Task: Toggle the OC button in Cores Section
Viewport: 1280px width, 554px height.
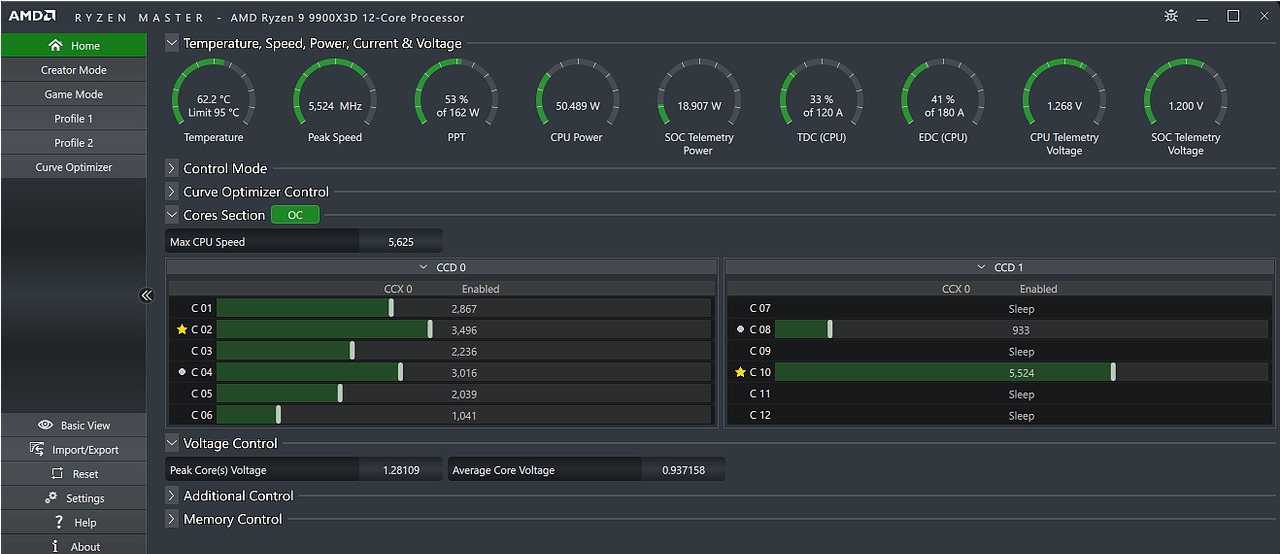Action: [x=295, y=215]
